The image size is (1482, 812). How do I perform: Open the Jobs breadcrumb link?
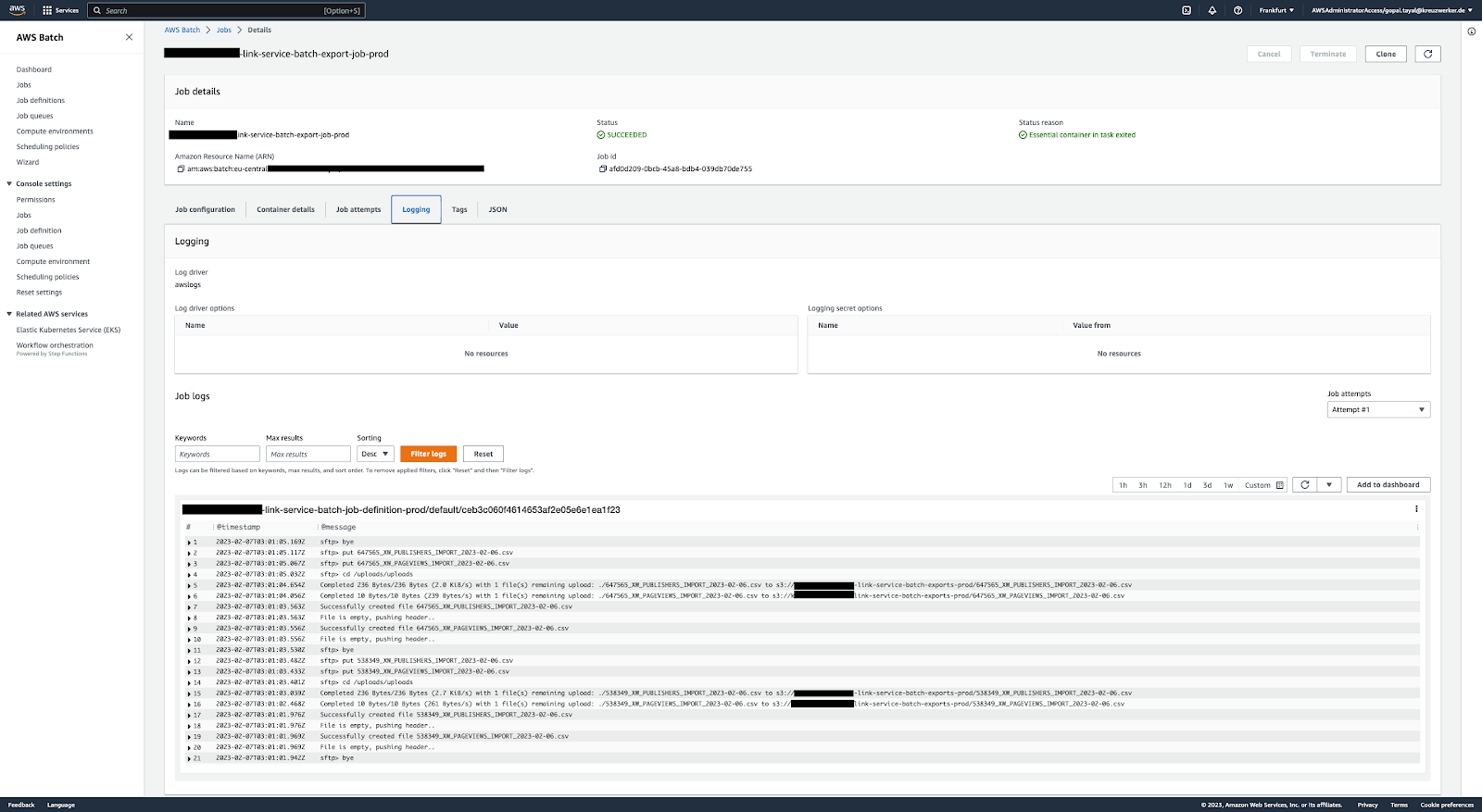(224, 30)
